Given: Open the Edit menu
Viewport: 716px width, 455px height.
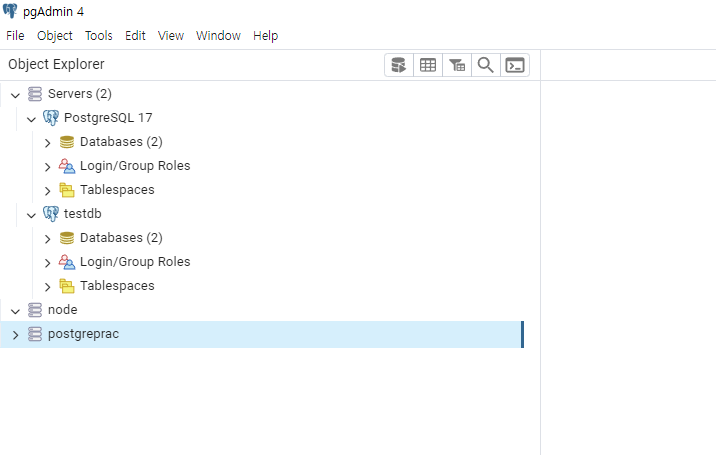Looking at the screenshot, I should pyautogui.click(x=135, y=36).
